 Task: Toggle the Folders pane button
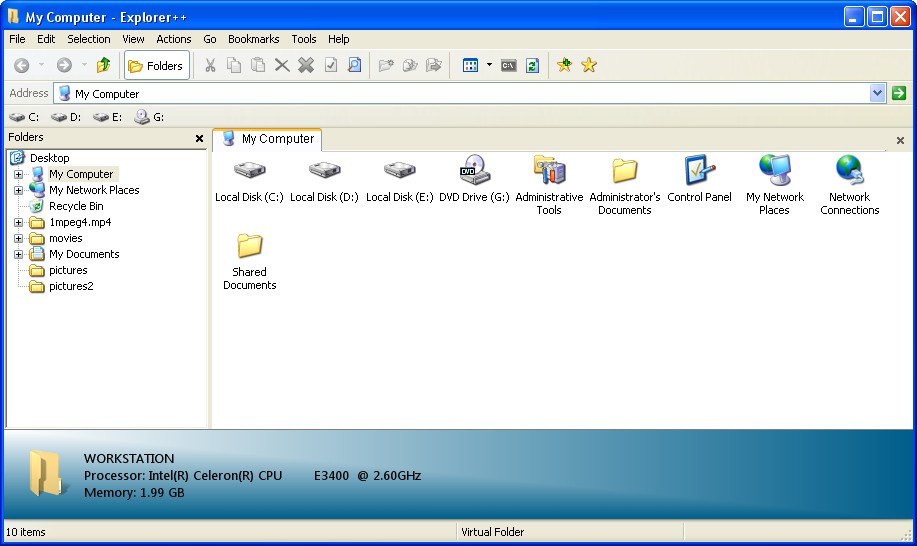tap(157, 65)
